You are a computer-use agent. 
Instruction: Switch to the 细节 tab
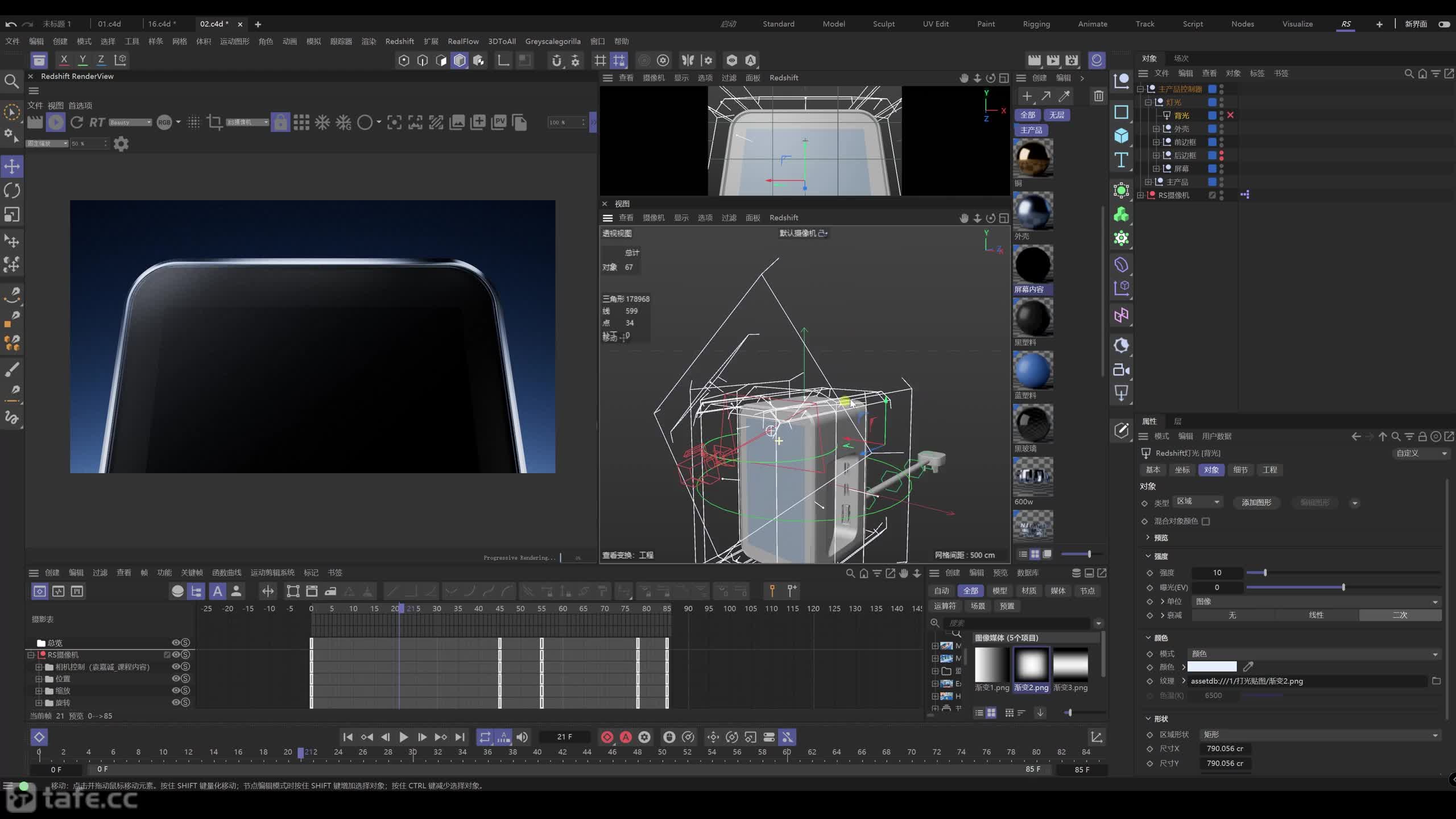click(1240, 470)
